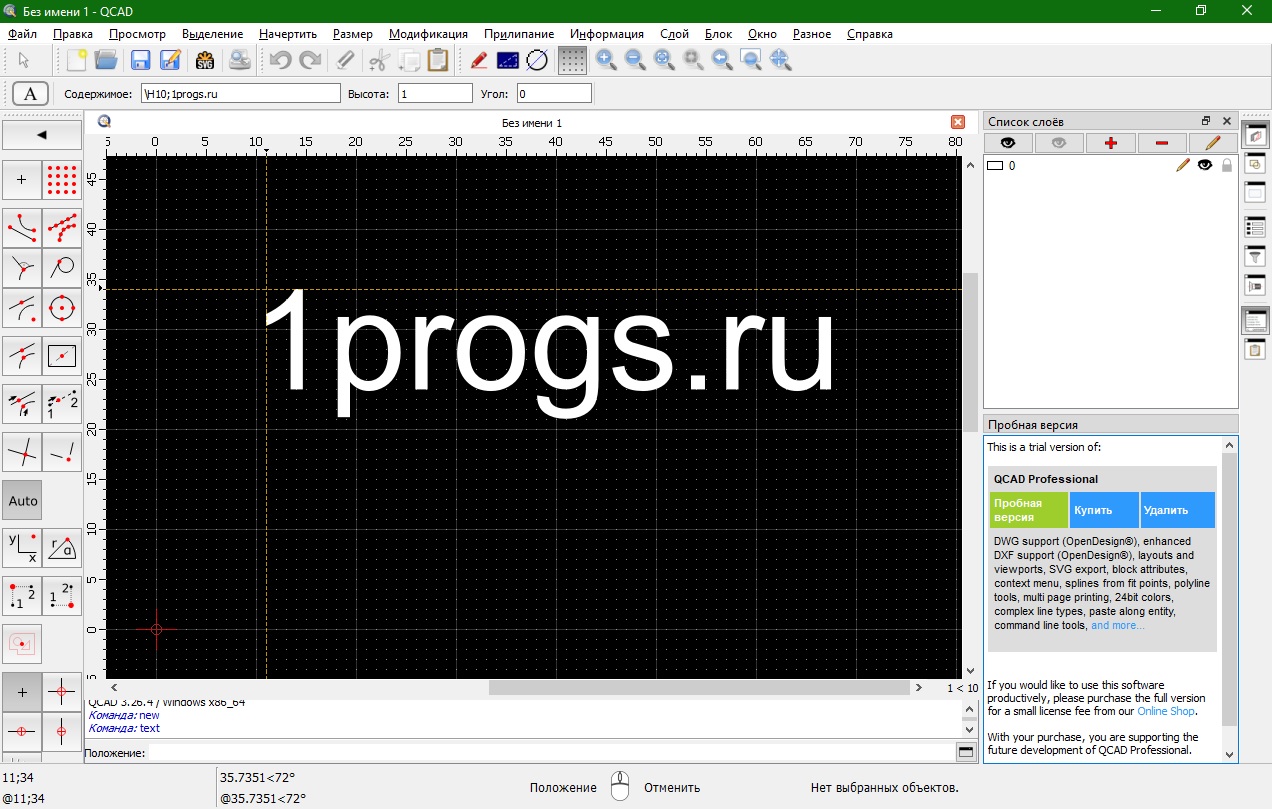Click the Купить button
Screen dimensions: 1272x809
(x=1105, y=510)
